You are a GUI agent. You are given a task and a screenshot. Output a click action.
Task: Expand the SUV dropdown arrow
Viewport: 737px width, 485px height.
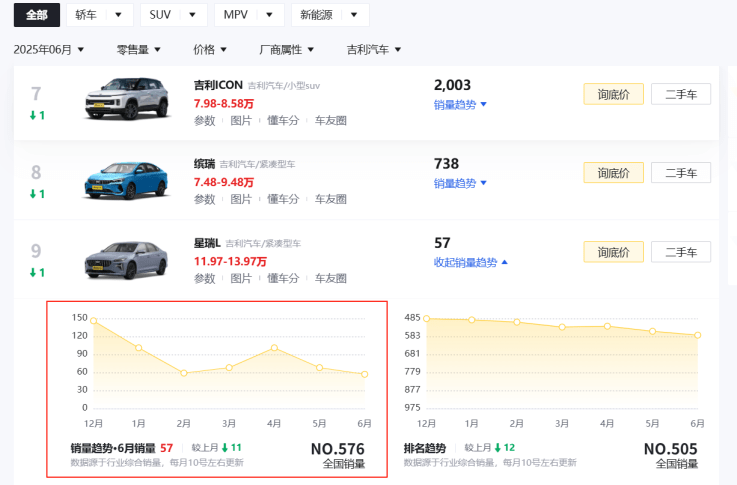[x=192, y=15]
